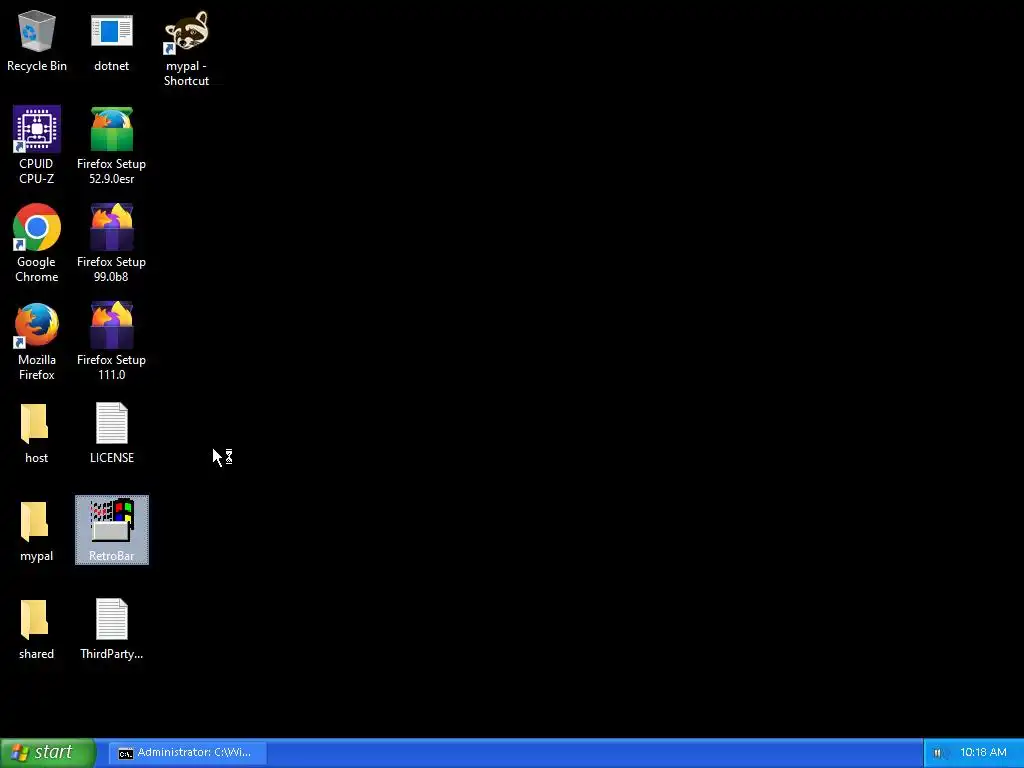Click the 10:18 AM clock
This screenshot has width=1024, height=768.
tap(983, 752)
